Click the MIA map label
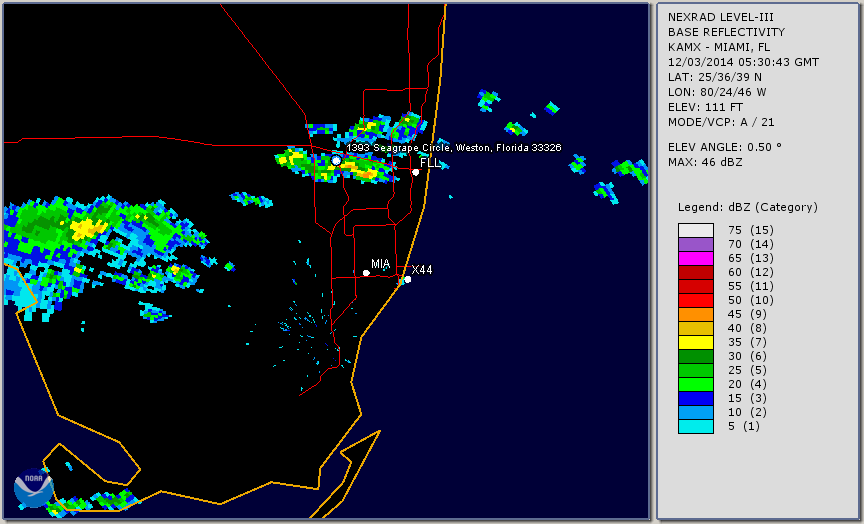This screenshot has height=524, width=864. point(380,264)
